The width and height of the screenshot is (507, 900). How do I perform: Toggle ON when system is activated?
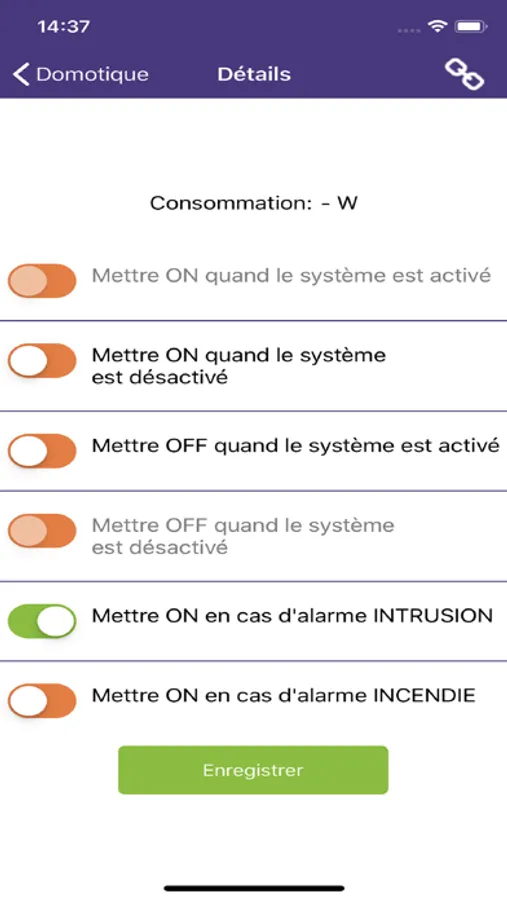[42, 281]
